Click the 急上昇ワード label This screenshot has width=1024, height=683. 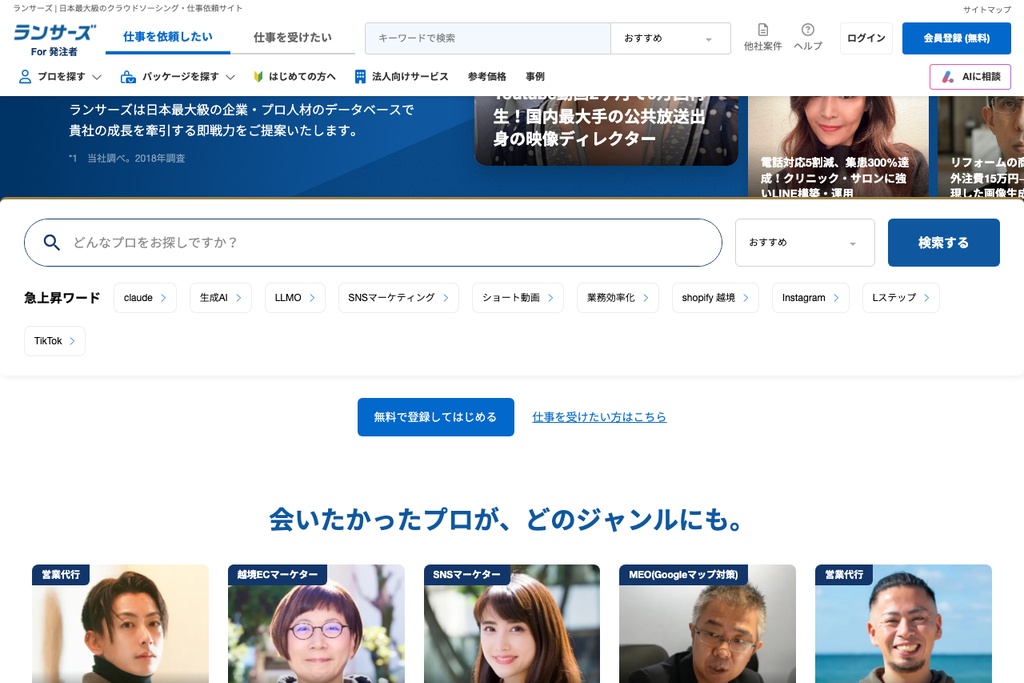[x=62, y=298]
